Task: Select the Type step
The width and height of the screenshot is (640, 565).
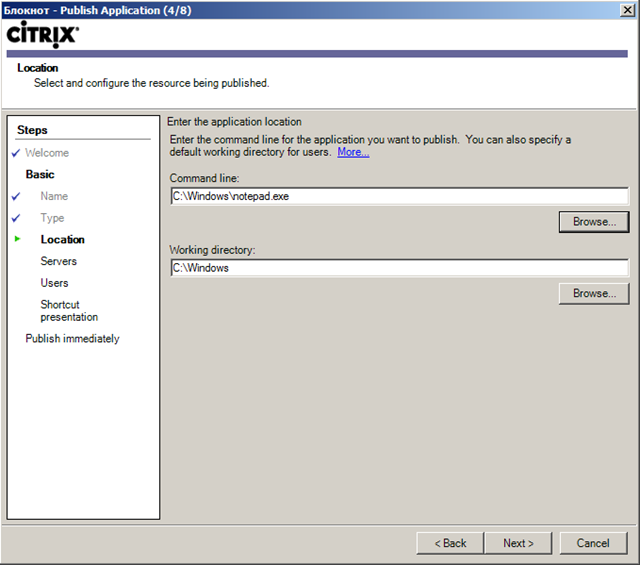Action: [52, 218]
